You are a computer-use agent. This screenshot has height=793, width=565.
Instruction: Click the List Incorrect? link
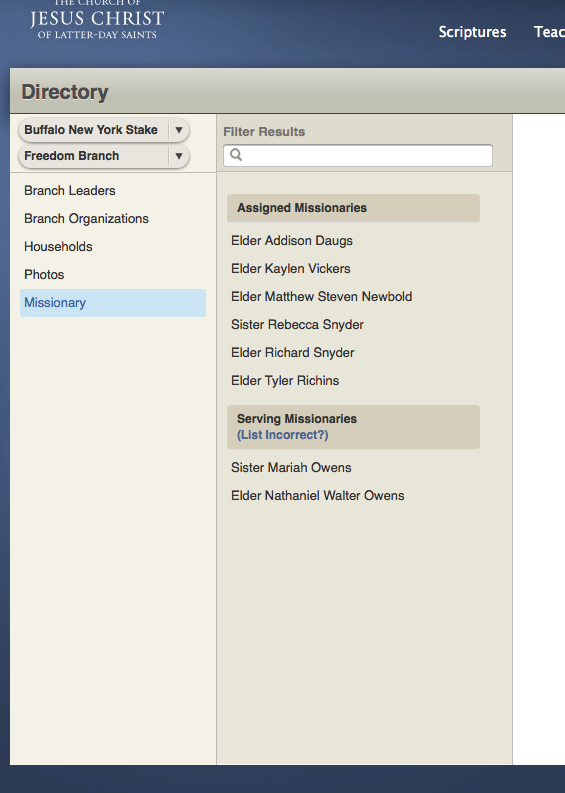[x=282, y=435]
